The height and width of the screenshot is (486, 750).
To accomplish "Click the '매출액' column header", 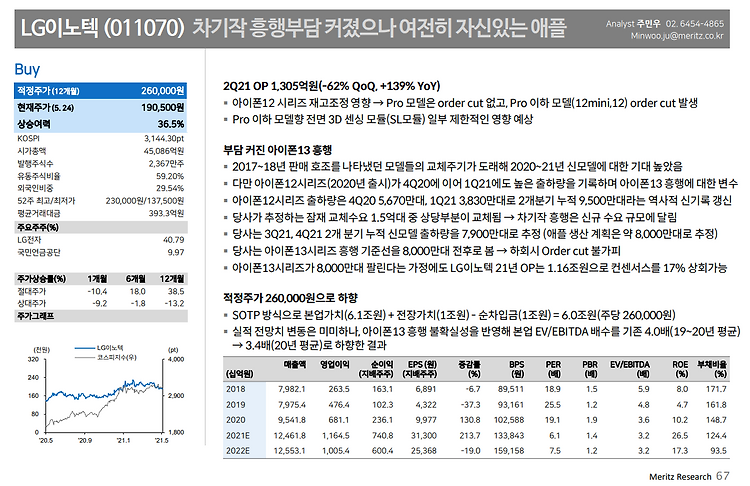I will [295, 364].
